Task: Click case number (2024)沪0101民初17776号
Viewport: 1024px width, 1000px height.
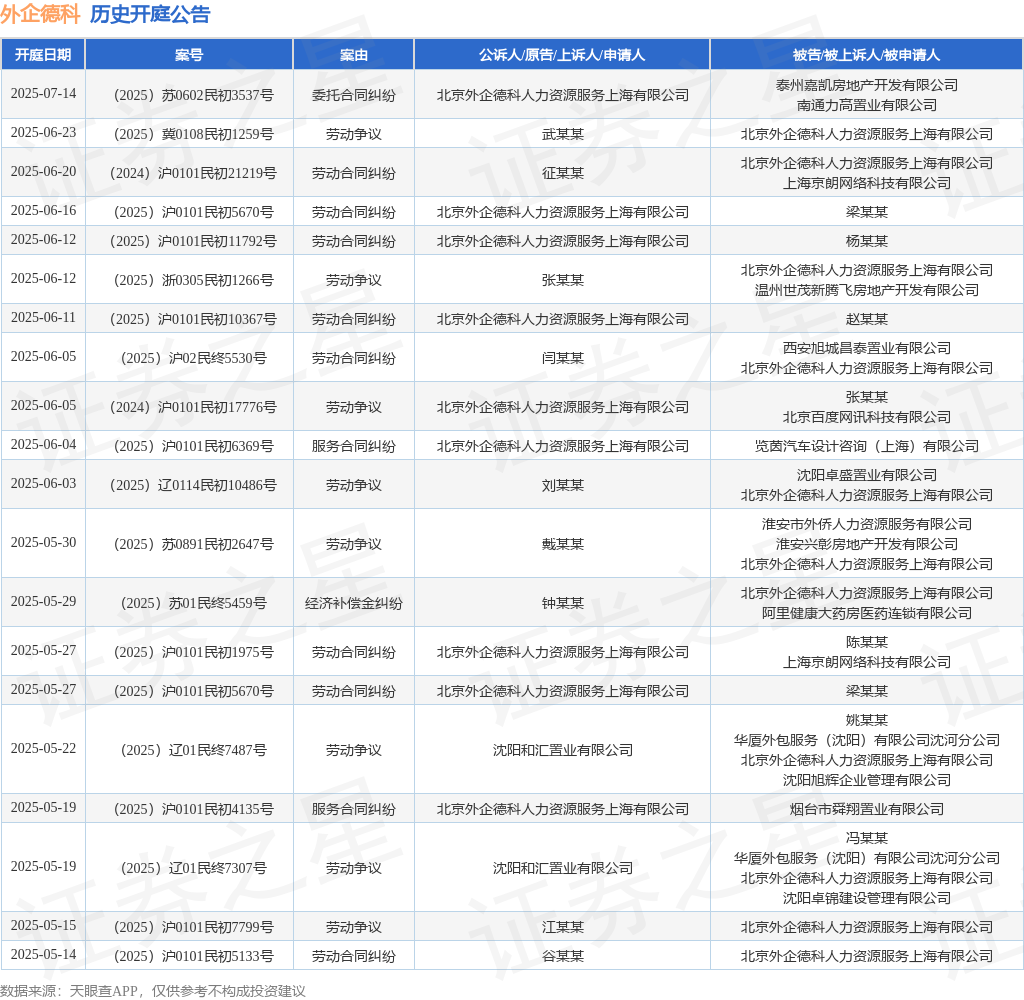Action: coord(193,407)
